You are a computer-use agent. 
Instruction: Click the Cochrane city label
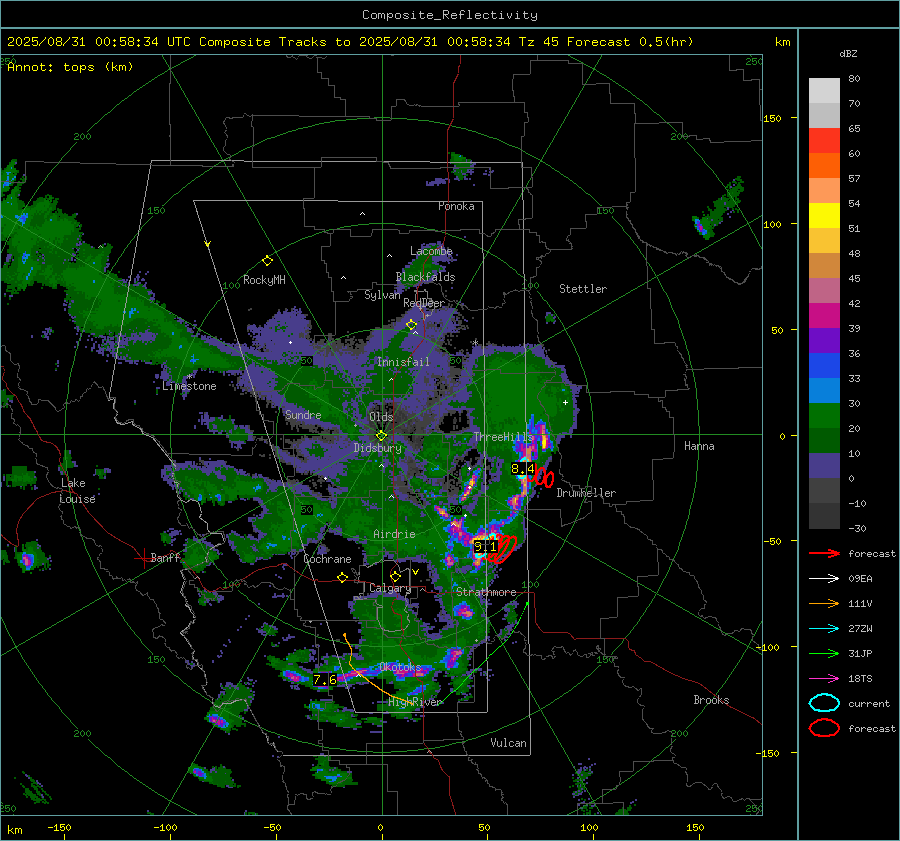click(x=327, y=559)
